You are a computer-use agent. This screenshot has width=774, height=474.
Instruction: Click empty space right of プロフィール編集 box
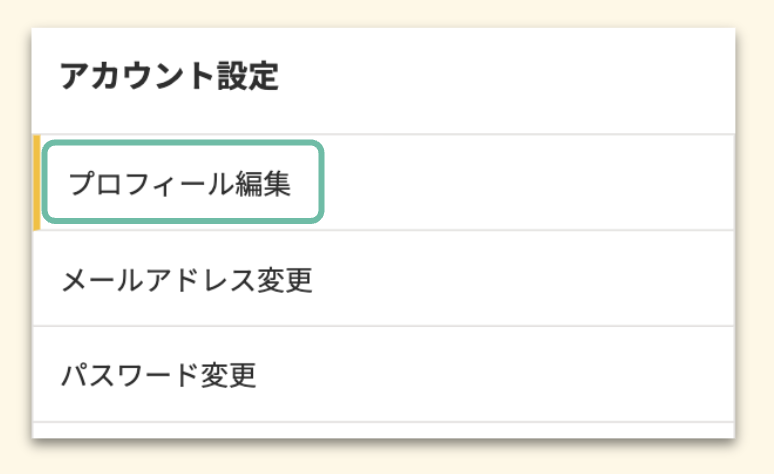click(530, 182)
